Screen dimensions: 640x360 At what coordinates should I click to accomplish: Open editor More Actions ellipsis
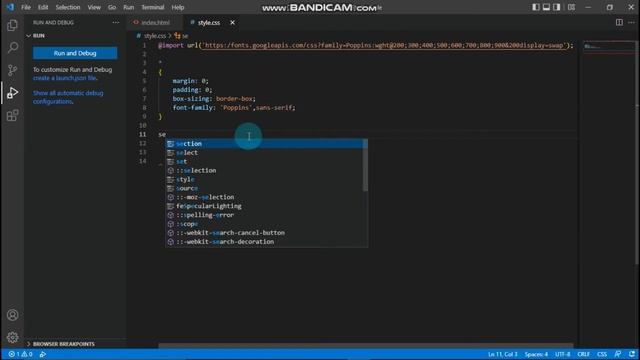coord(631,22)
